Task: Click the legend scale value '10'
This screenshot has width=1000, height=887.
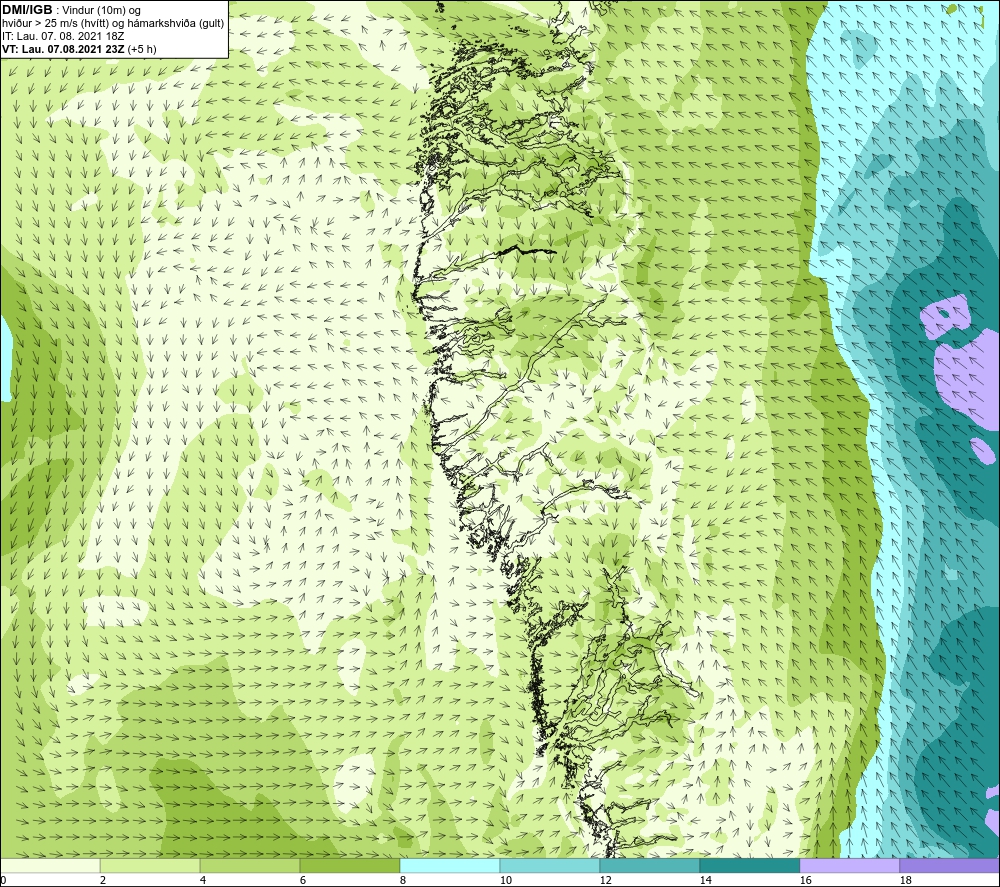Action: 506,880
